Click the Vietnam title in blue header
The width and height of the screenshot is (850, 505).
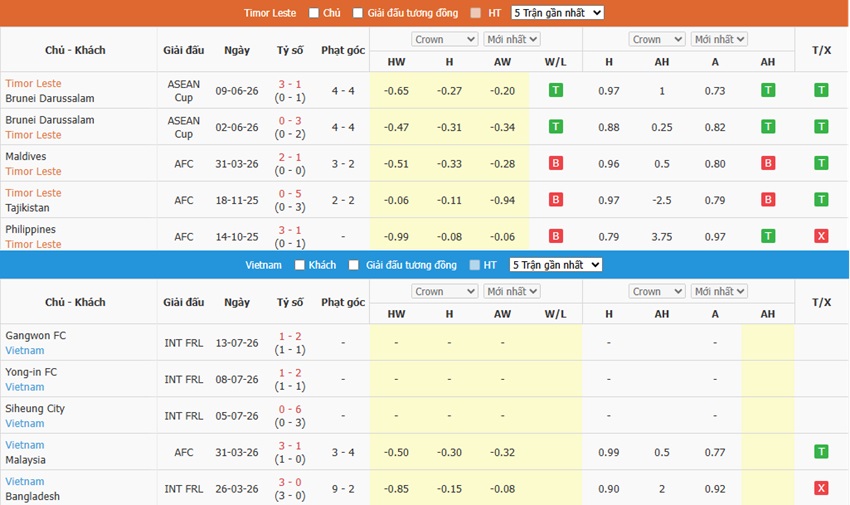(263, 265)
